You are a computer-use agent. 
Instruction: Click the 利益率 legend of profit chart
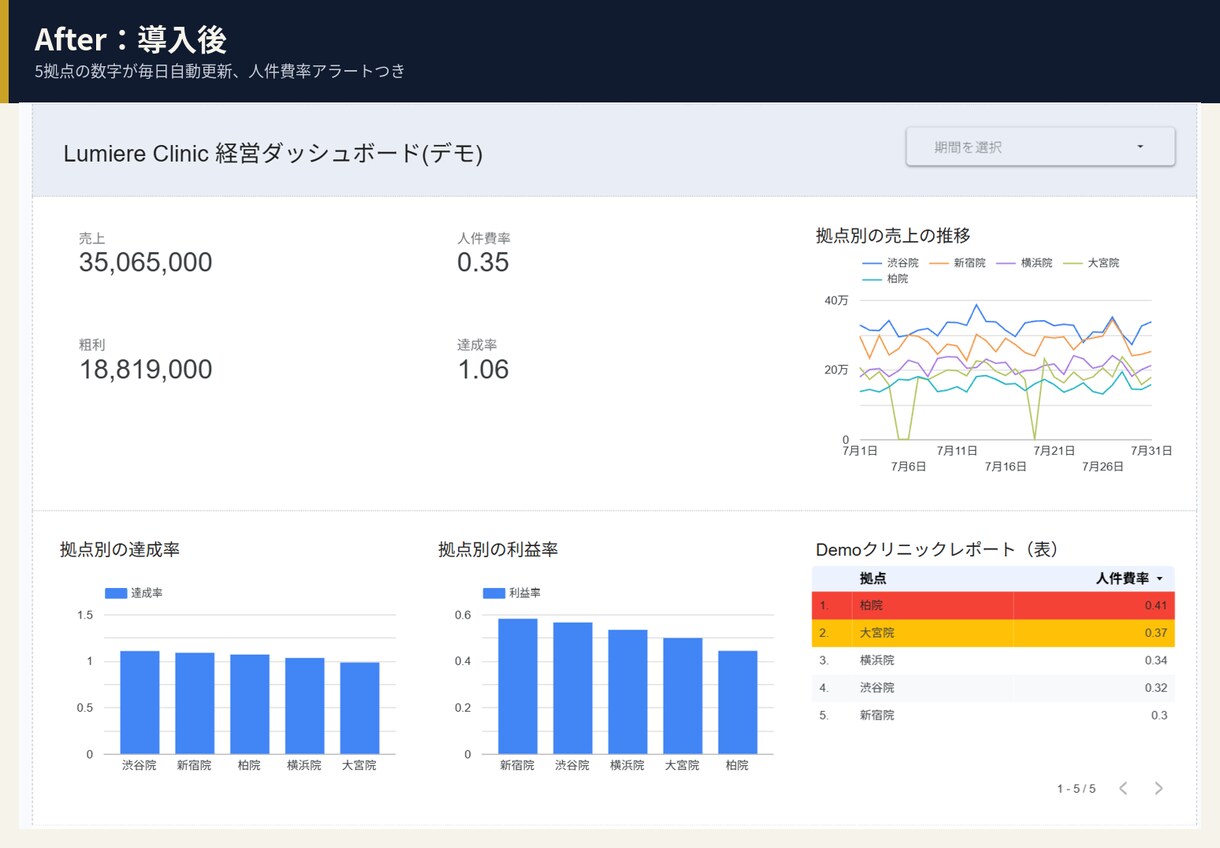512,593
